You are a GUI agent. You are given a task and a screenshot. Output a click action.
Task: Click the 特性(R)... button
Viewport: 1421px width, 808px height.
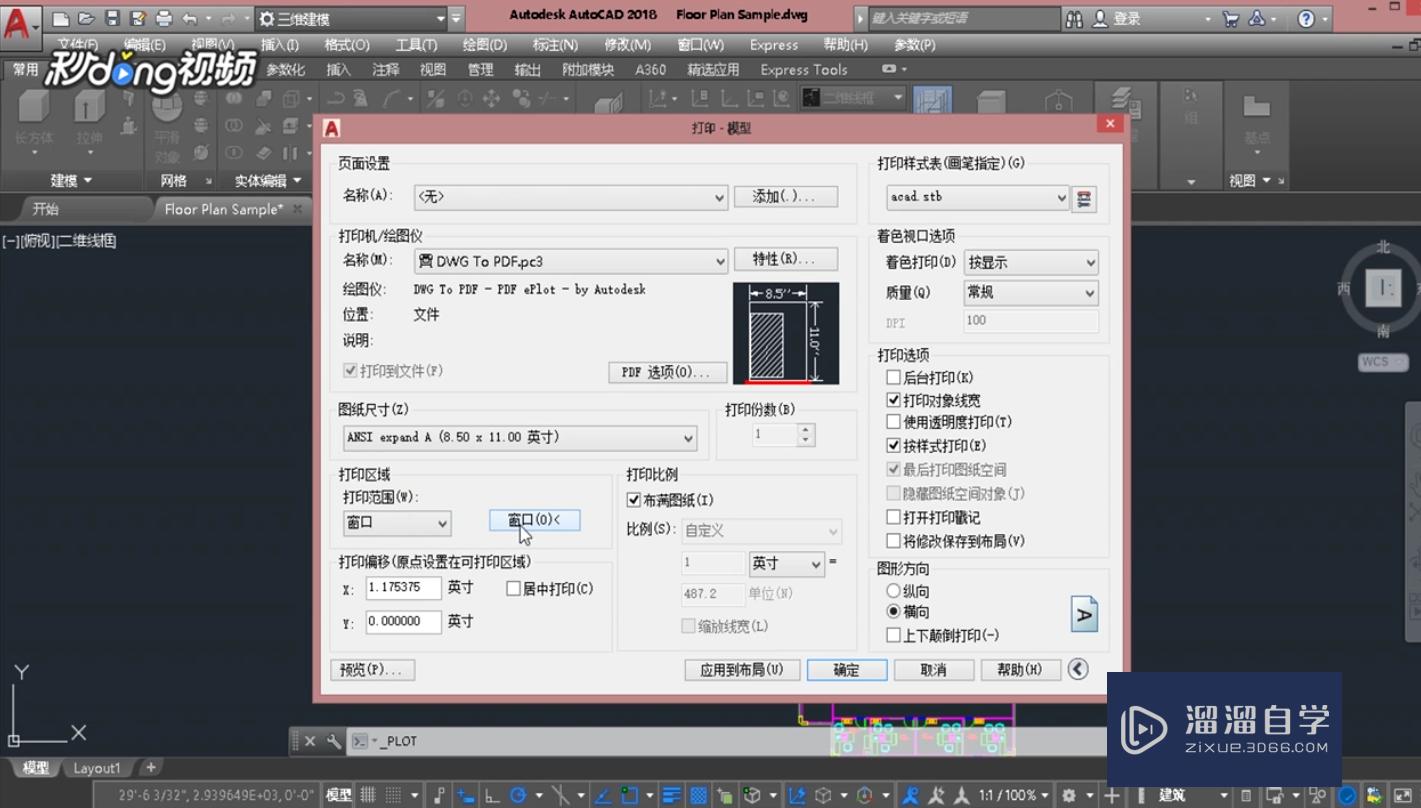[x=786, y=259]
